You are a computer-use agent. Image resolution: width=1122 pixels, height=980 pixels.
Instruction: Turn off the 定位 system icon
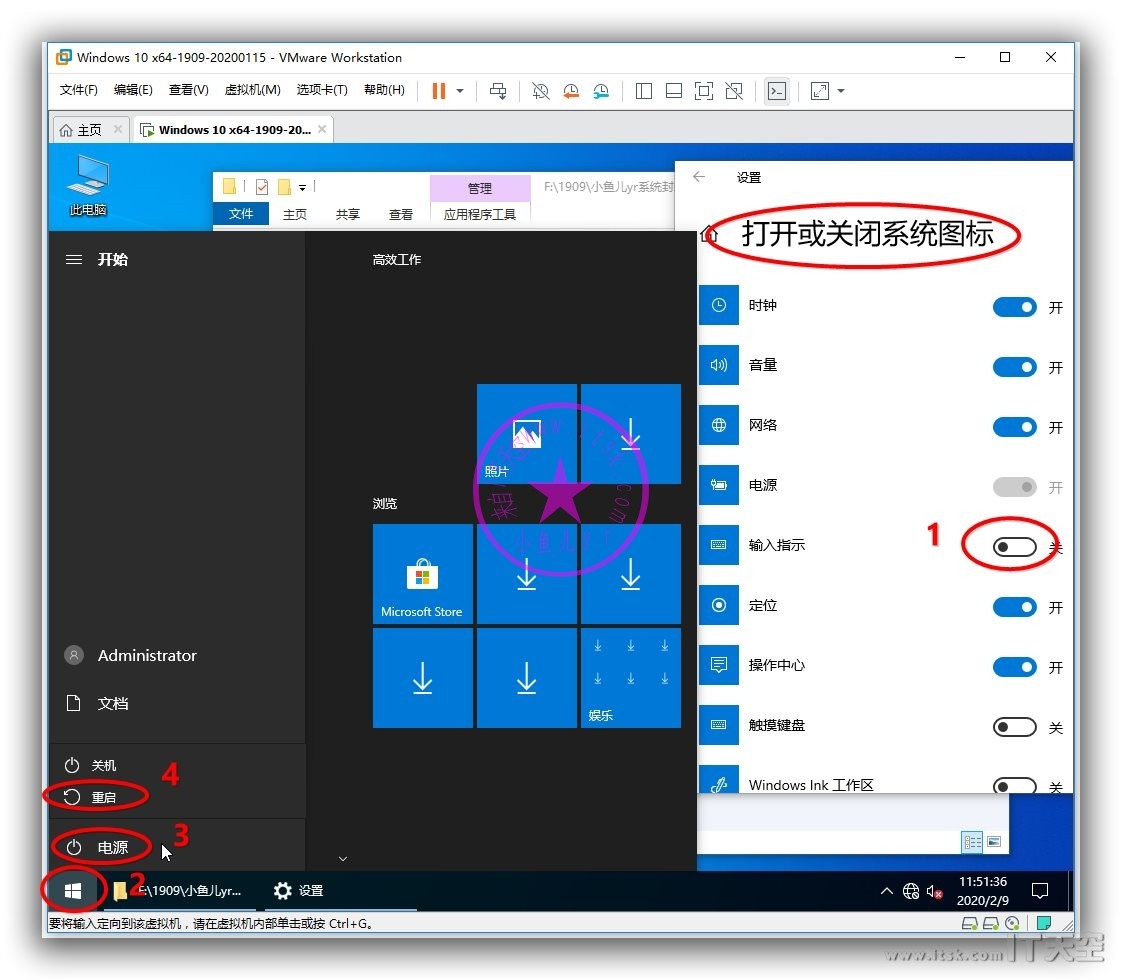point(1014,607)
